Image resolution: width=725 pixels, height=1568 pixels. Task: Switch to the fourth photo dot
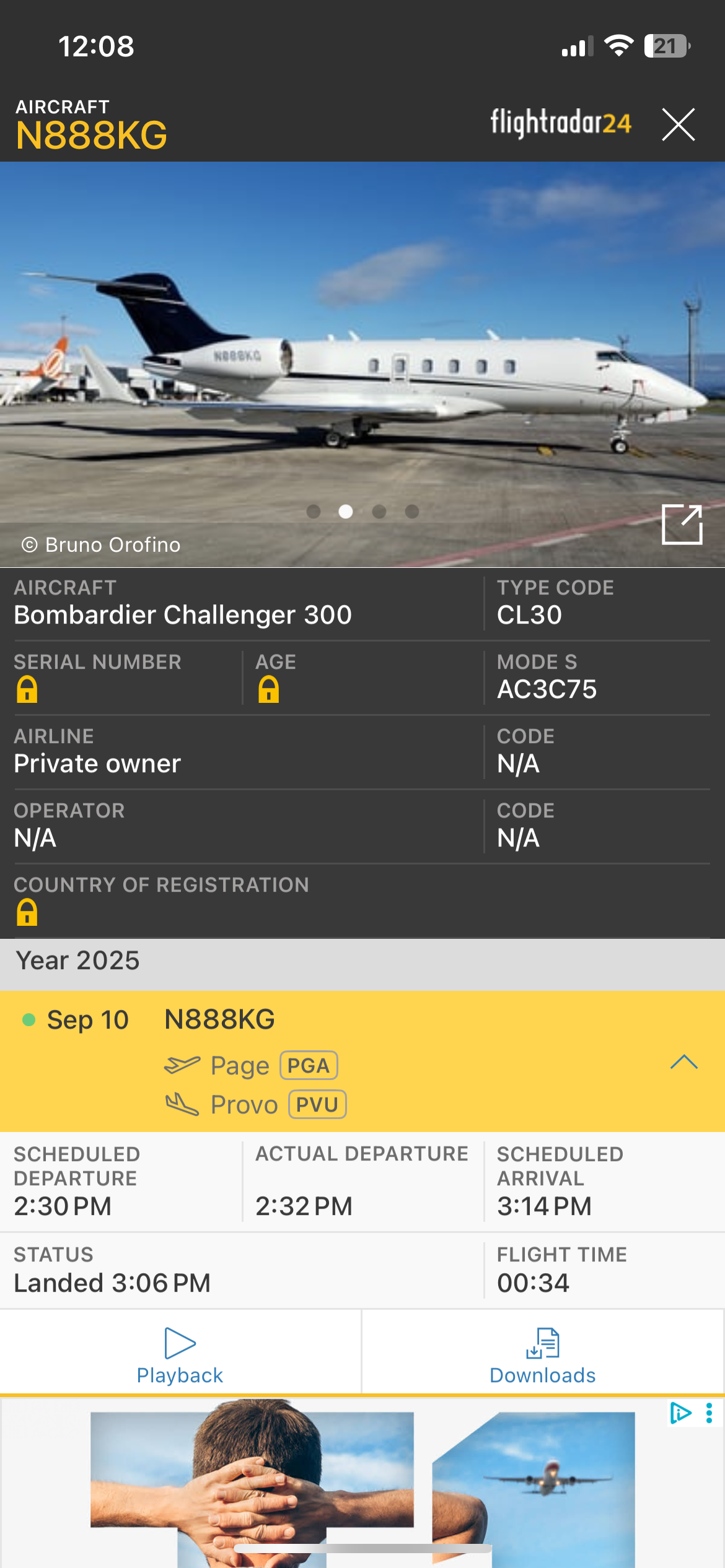tap(412, 512)
